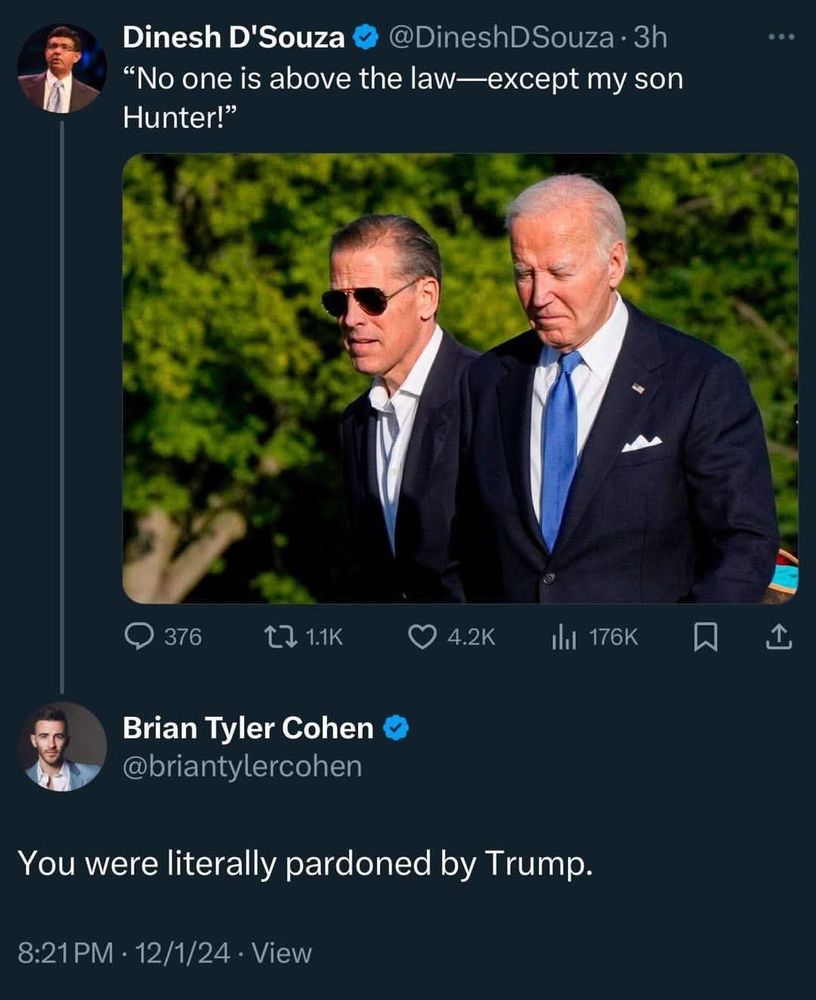Click the 3h post time link
The image size is (816, 1000).
pyautogui.click(x=650, y=39)
